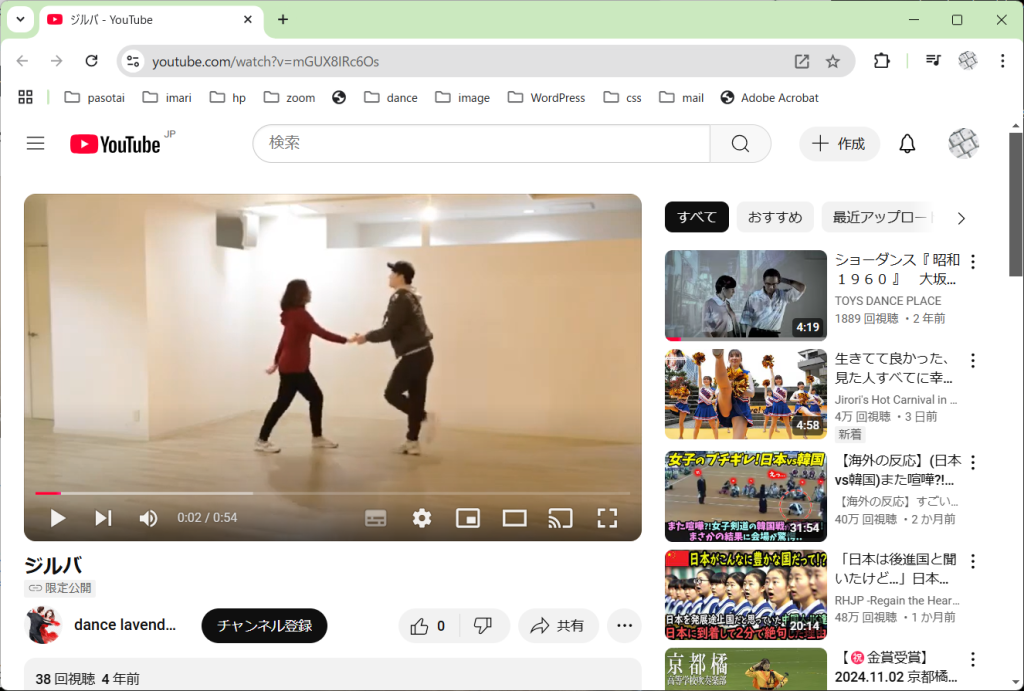View site information icon in address bar
The height and width of the screenshot is (691, 1024).
(x=133, y=61)
